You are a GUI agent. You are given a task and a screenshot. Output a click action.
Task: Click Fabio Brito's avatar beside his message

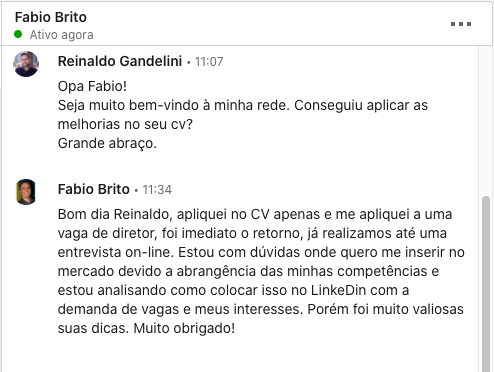[x=26, y=192]
